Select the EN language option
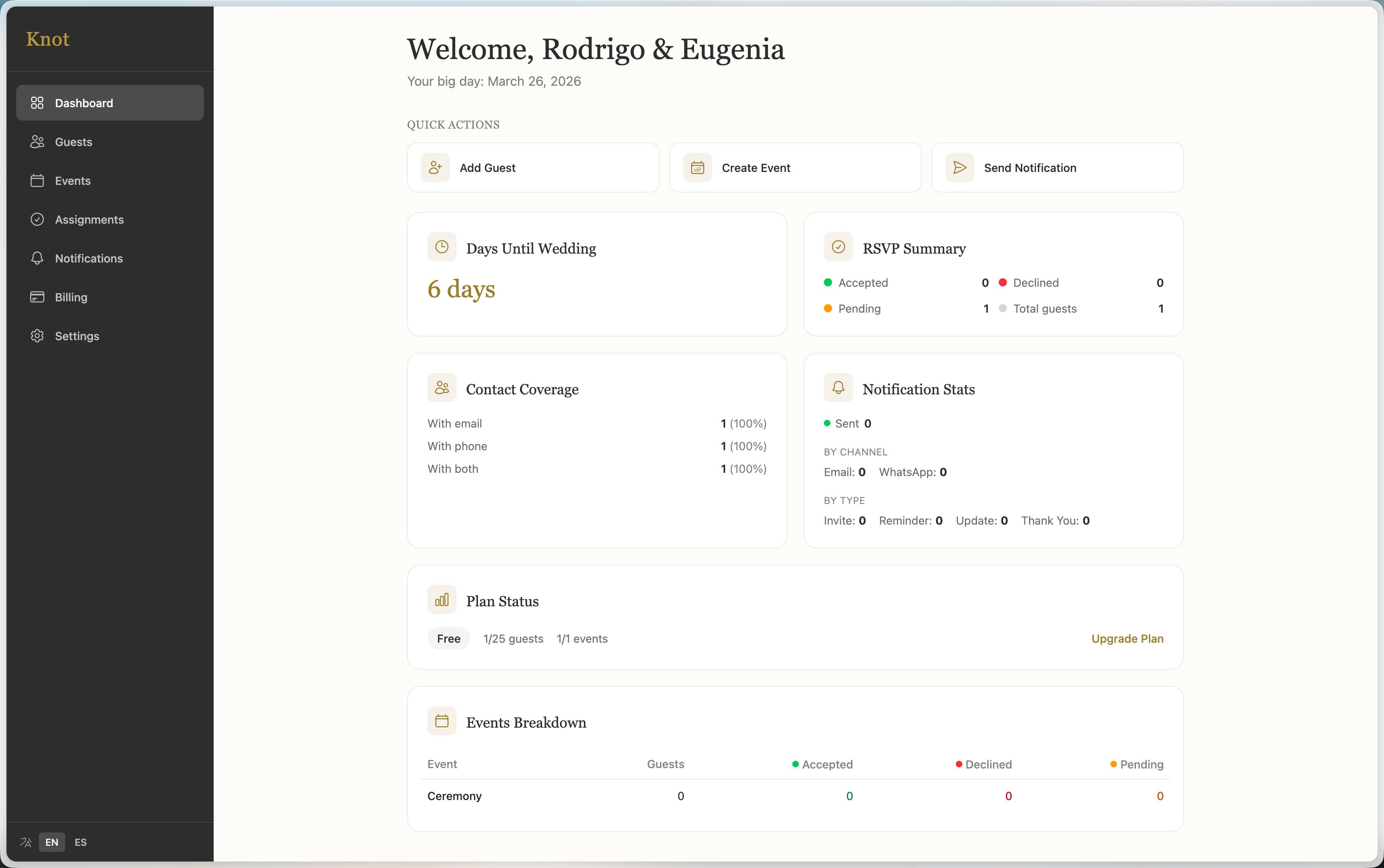The image size is (1384, 868). [x=52, y=842]
